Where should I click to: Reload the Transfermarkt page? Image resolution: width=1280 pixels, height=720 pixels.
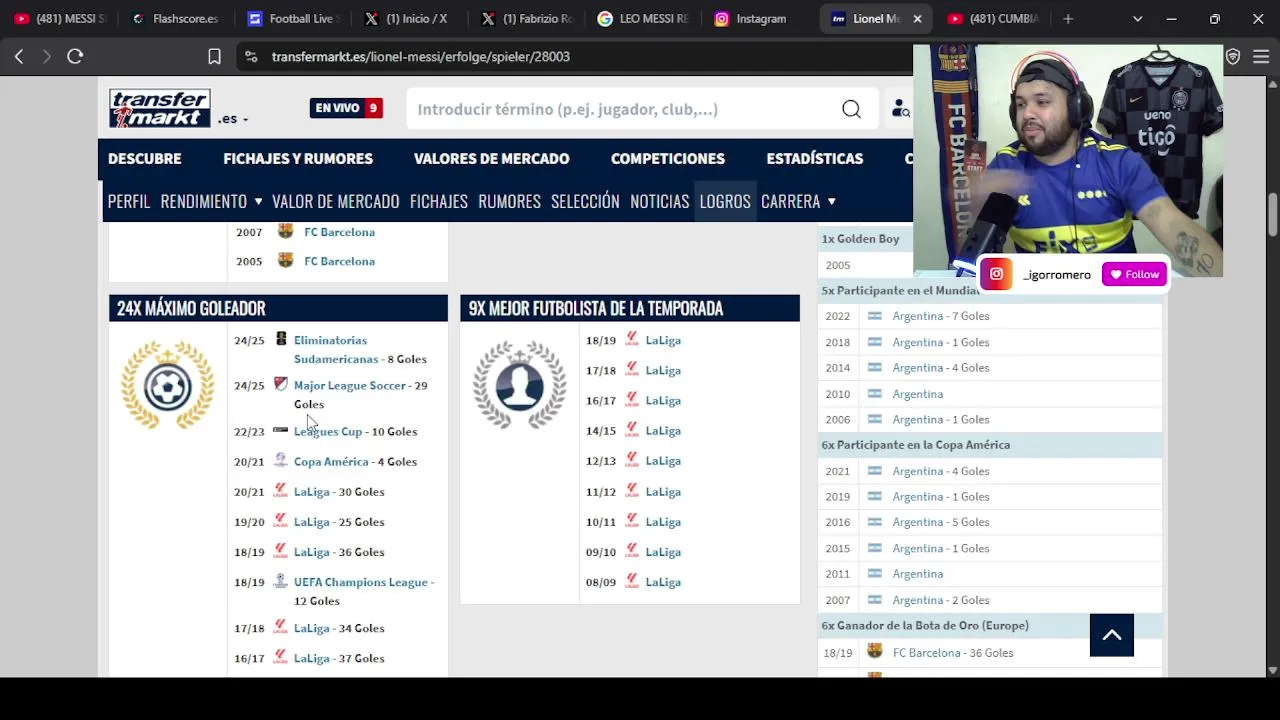(x=75, y=57)
